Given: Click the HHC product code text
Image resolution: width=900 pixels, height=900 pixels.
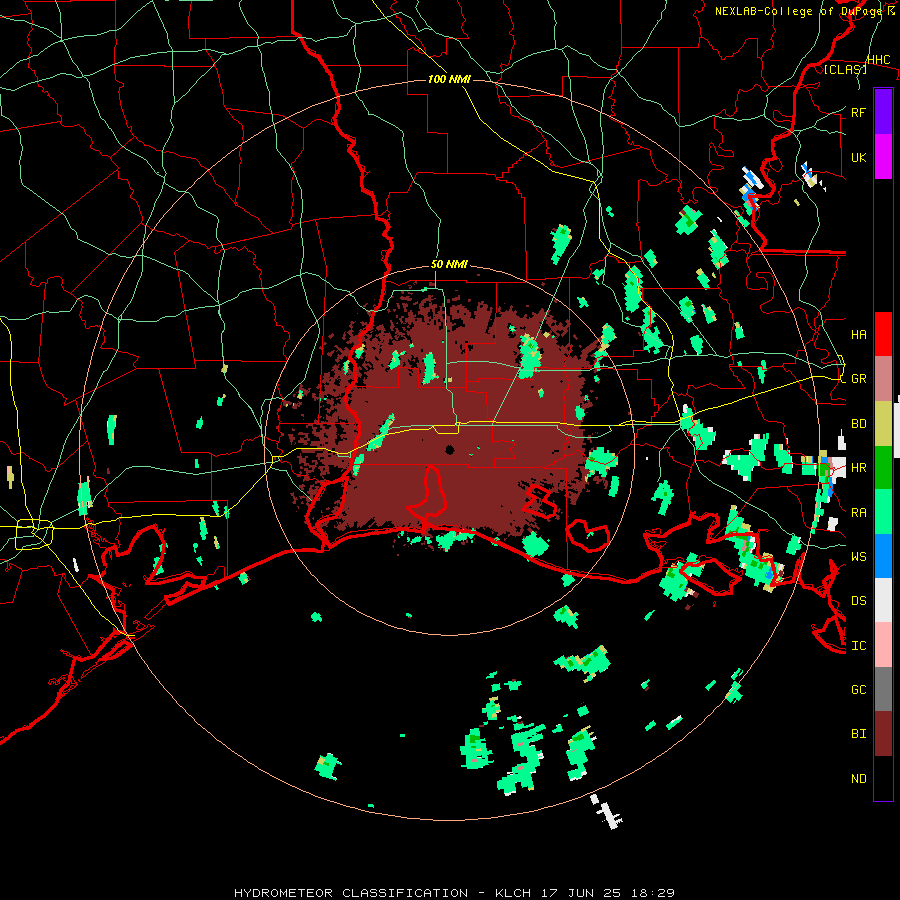Looking at the screenshot, I should click(x=878, y=60).
